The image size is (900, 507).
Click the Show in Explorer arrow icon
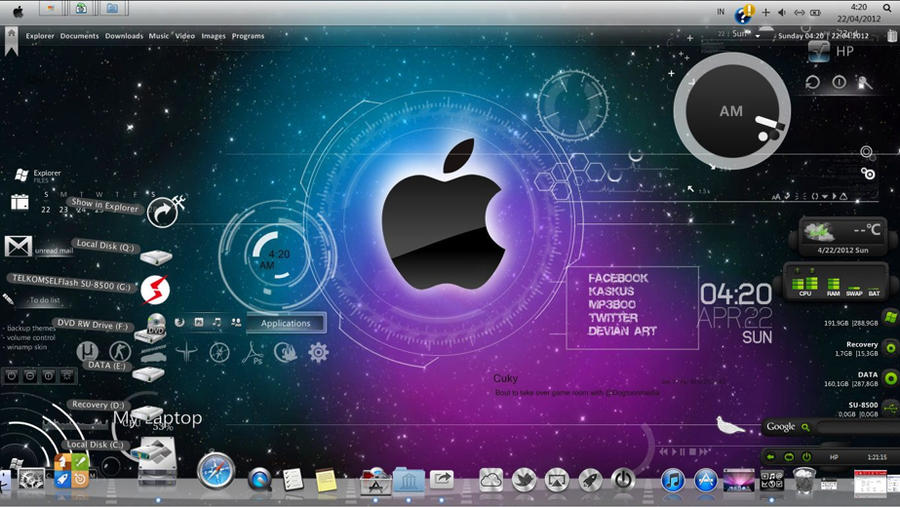click(x=162, y=212)
